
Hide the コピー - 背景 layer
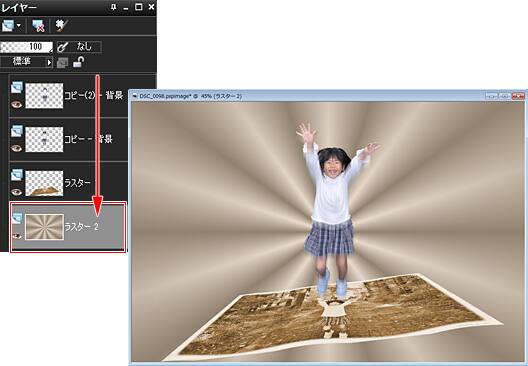click(x=16, y=148)
